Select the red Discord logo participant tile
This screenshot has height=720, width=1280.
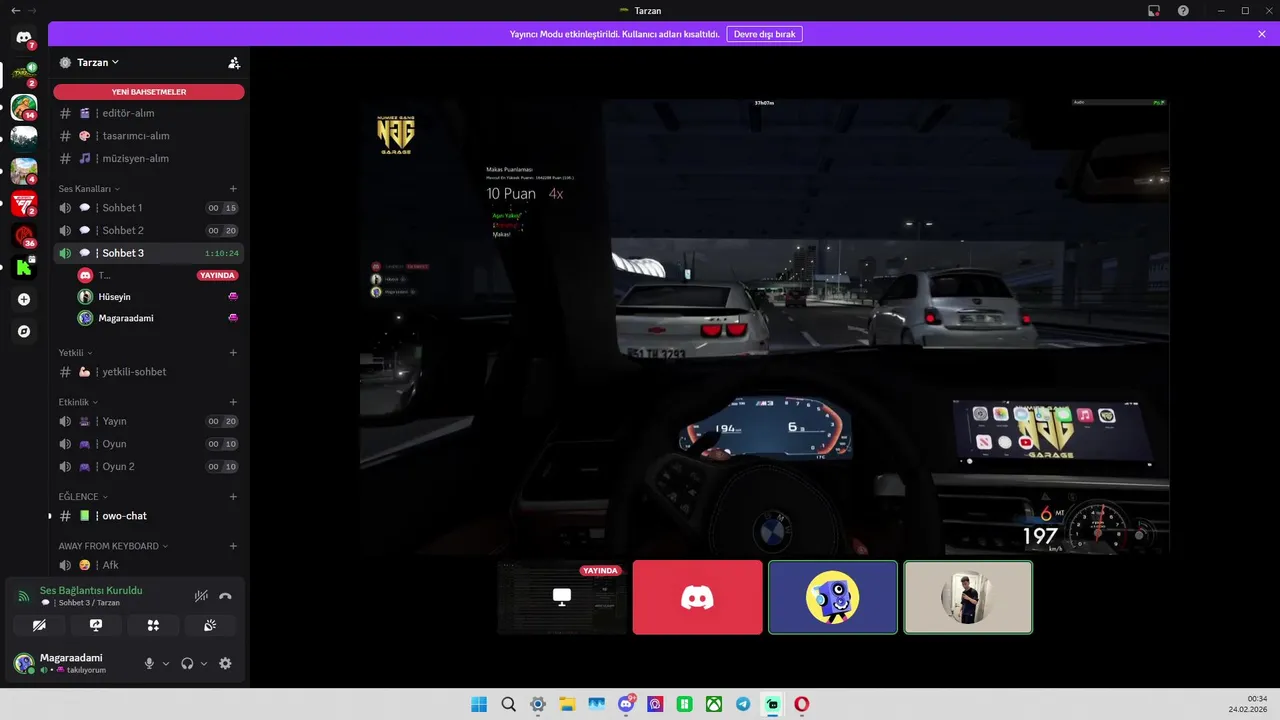point(697,597)
